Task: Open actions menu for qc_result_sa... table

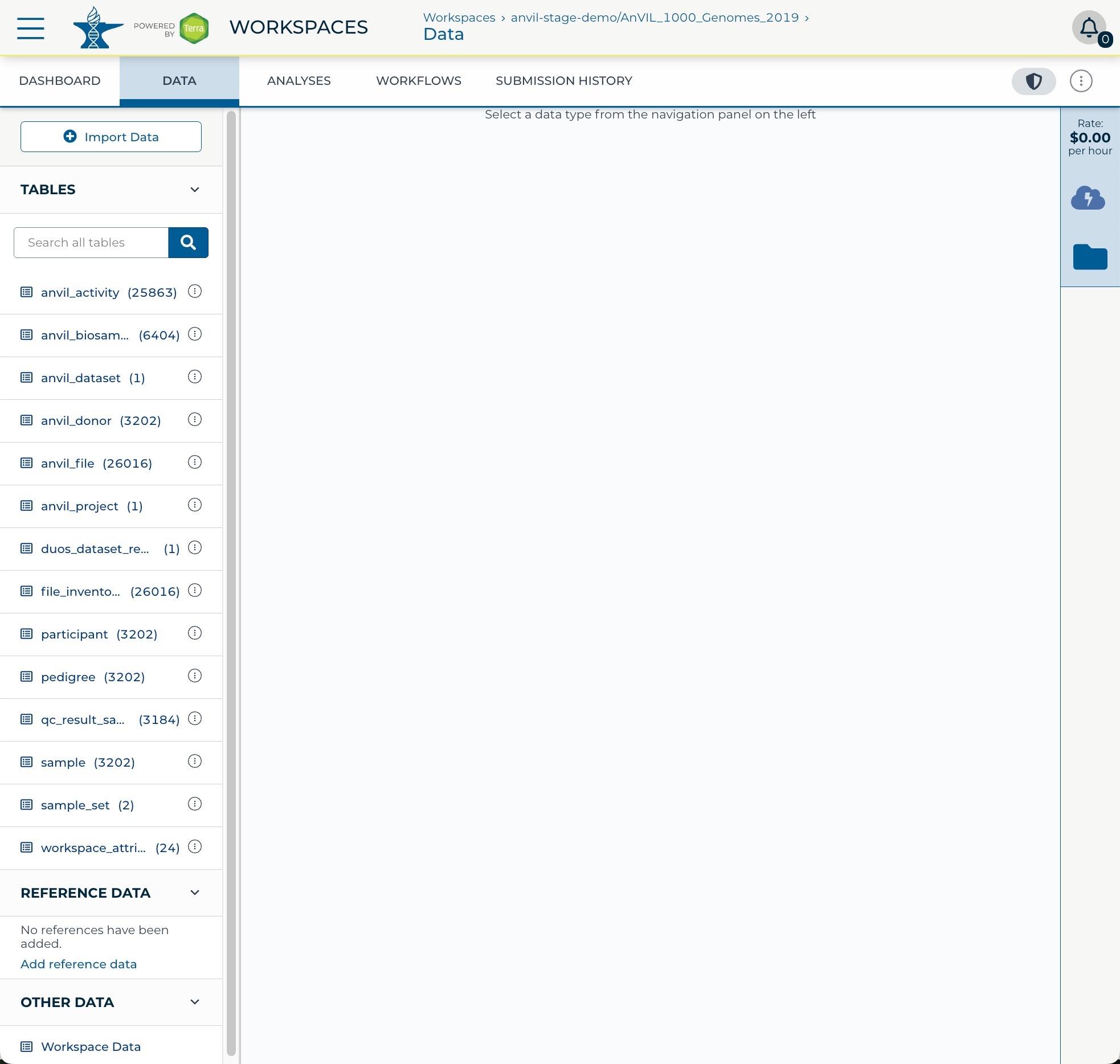Action: coord(195,719)
